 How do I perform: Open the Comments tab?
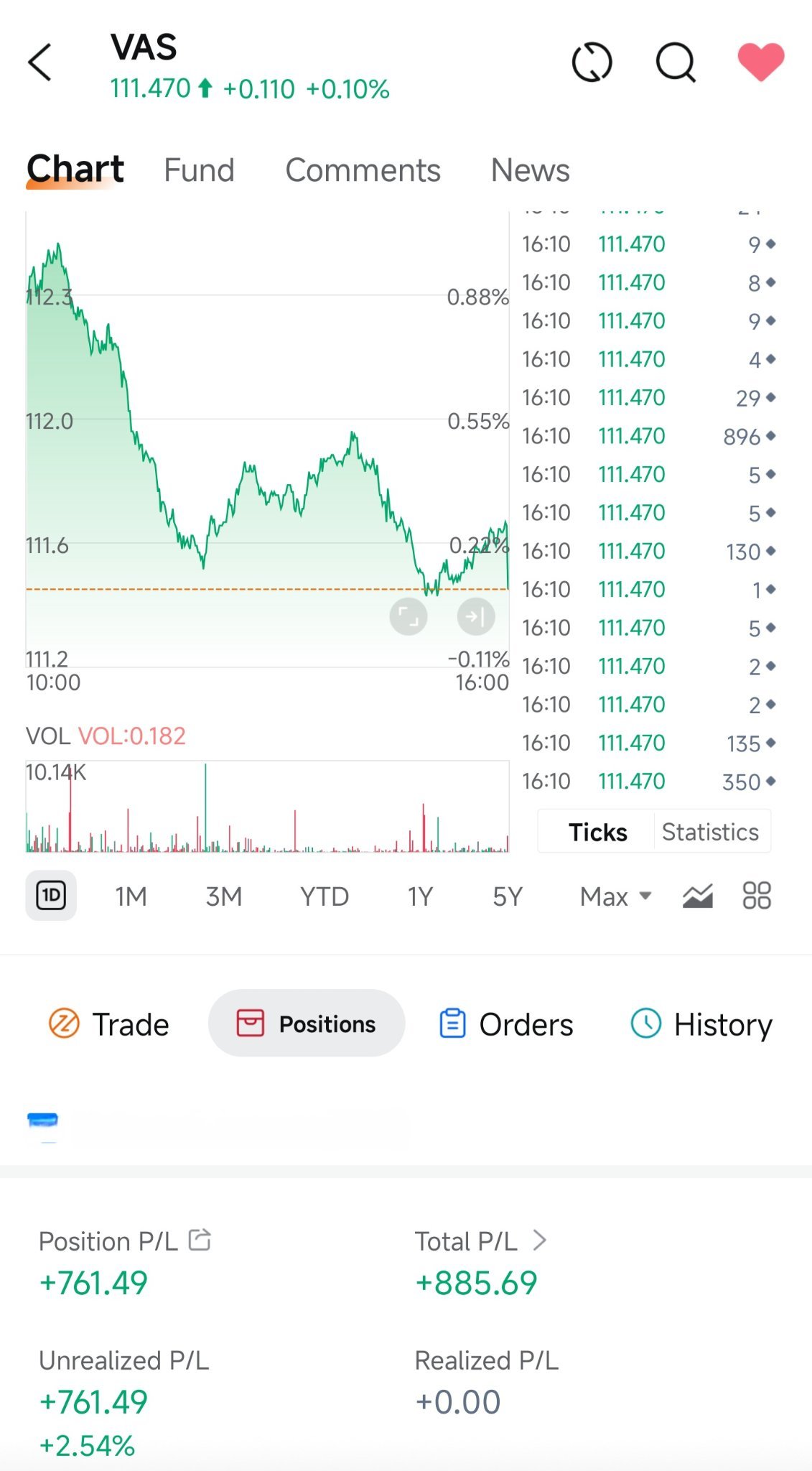pos(363,171)
